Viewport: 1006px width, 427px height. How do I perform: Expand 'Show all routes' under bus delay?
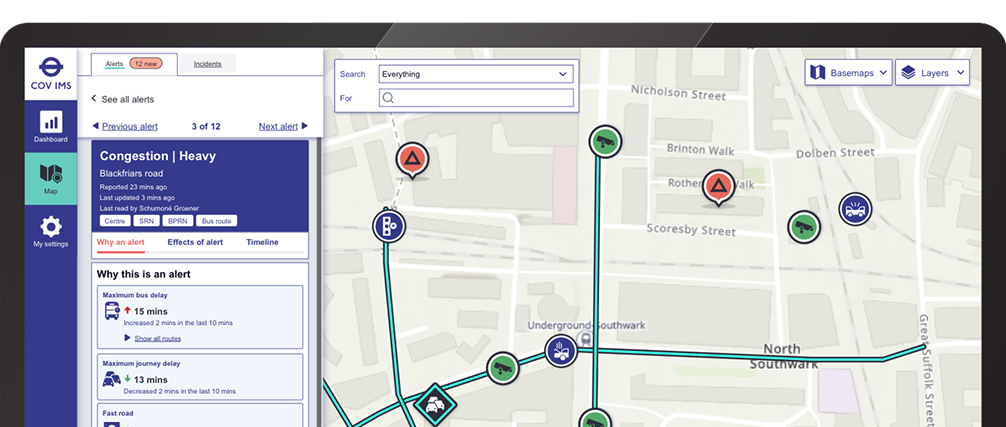click(156, 339)
